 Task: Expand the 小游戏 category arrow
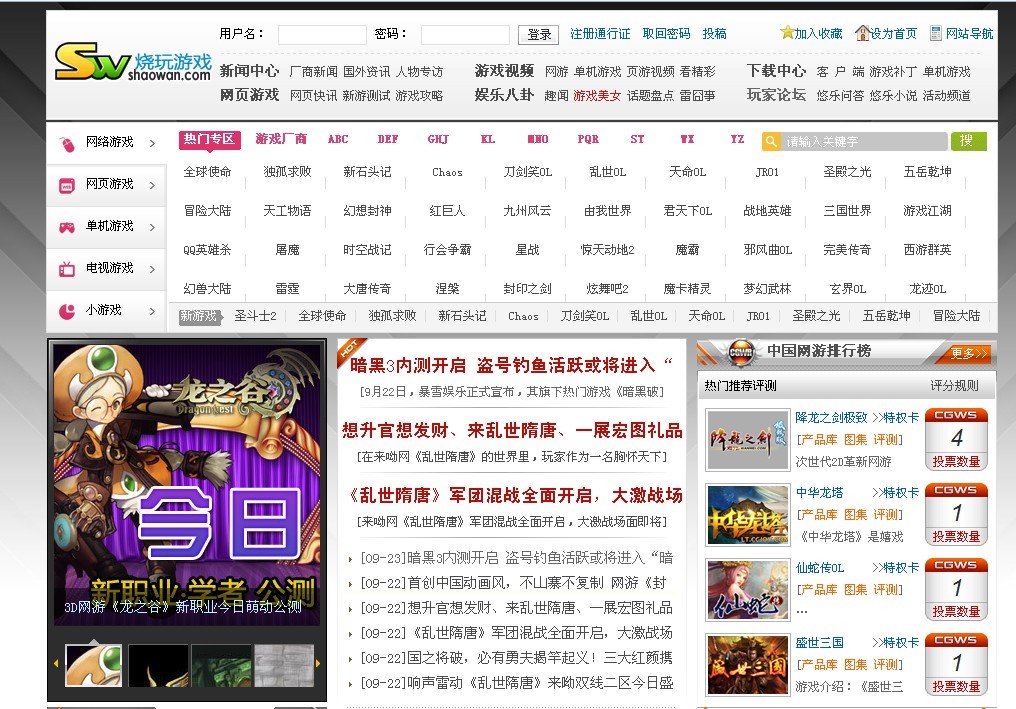point(152,311)
